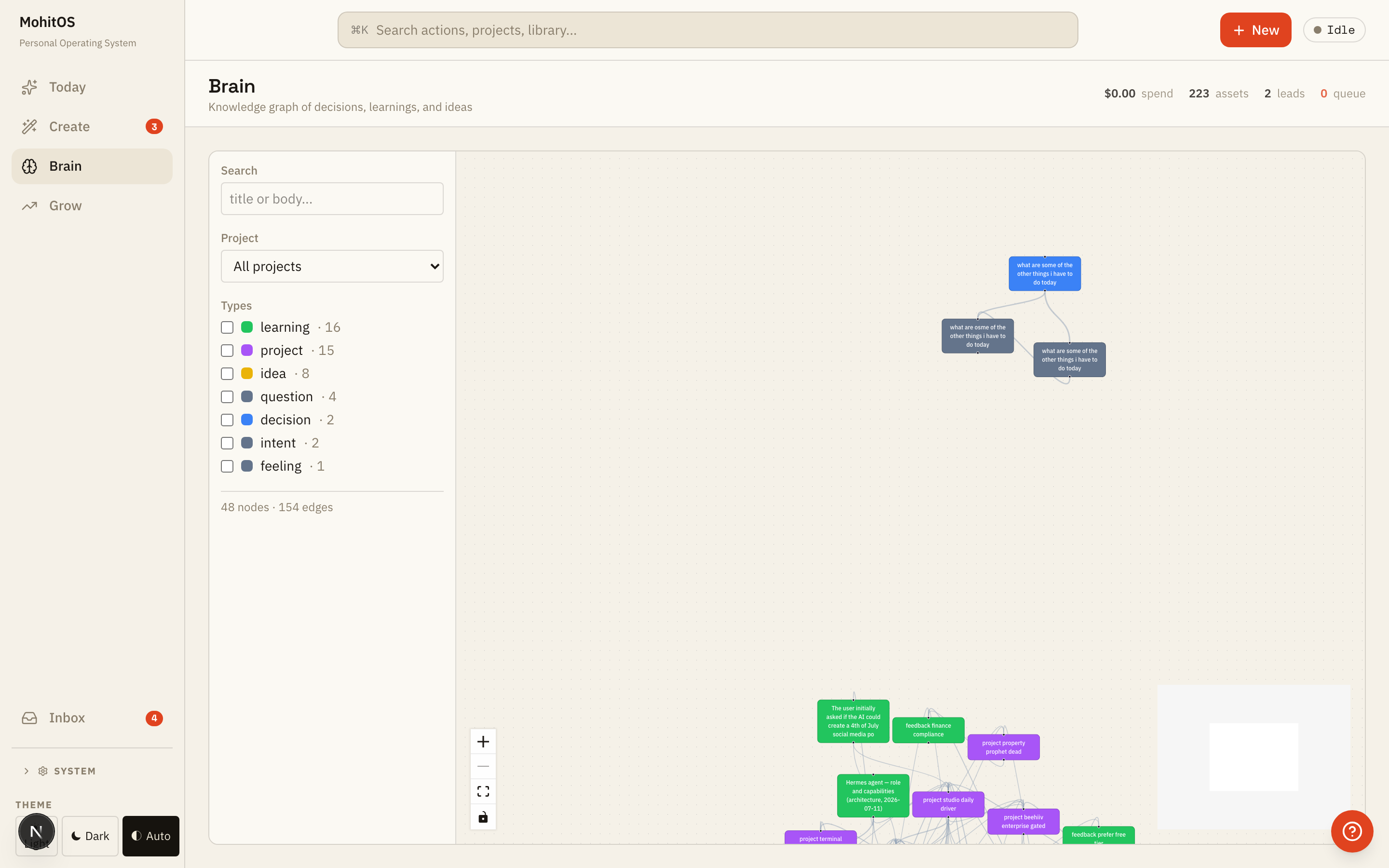Screen dimensions: 1389x868
Task: Select the '4th of July' learning node
Action: pyautogui.click(x=854, y=721)
